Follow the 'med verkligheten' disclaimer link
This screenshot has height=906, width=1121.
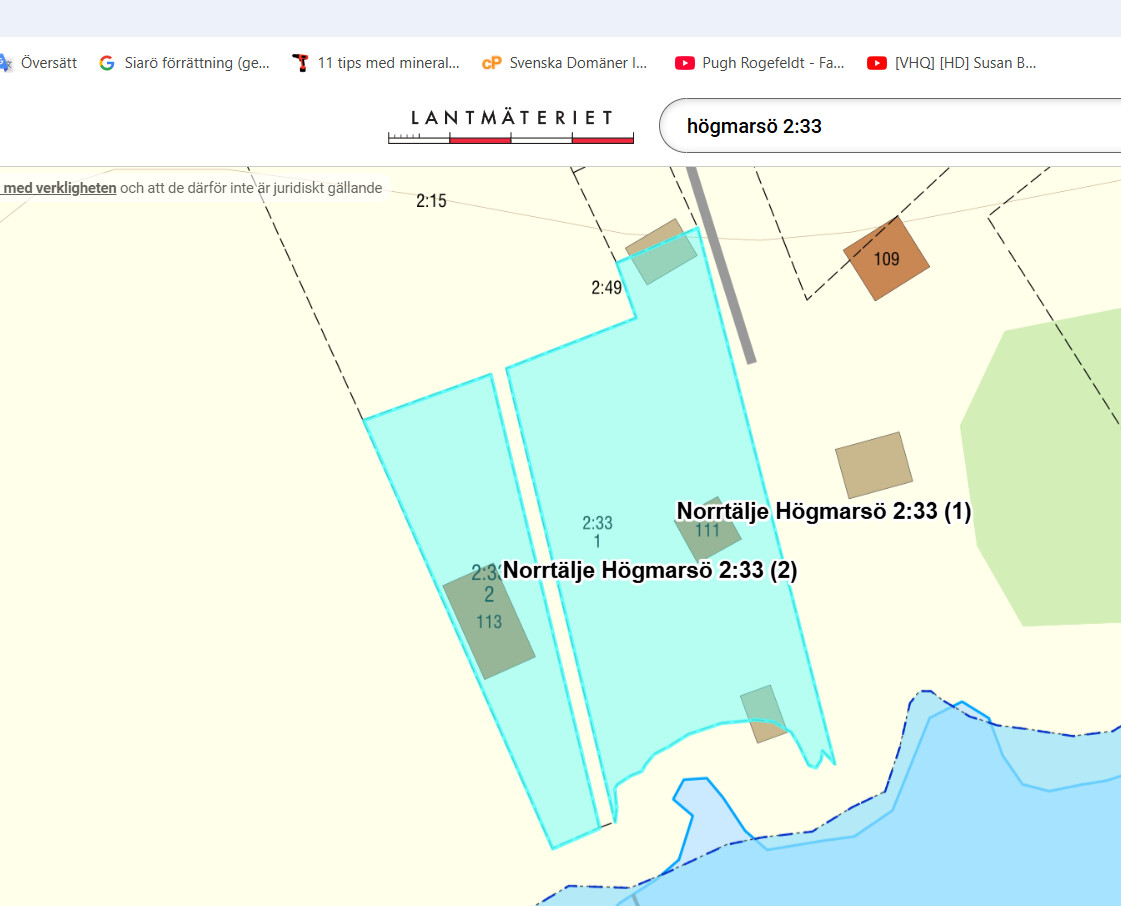[60, 188]
